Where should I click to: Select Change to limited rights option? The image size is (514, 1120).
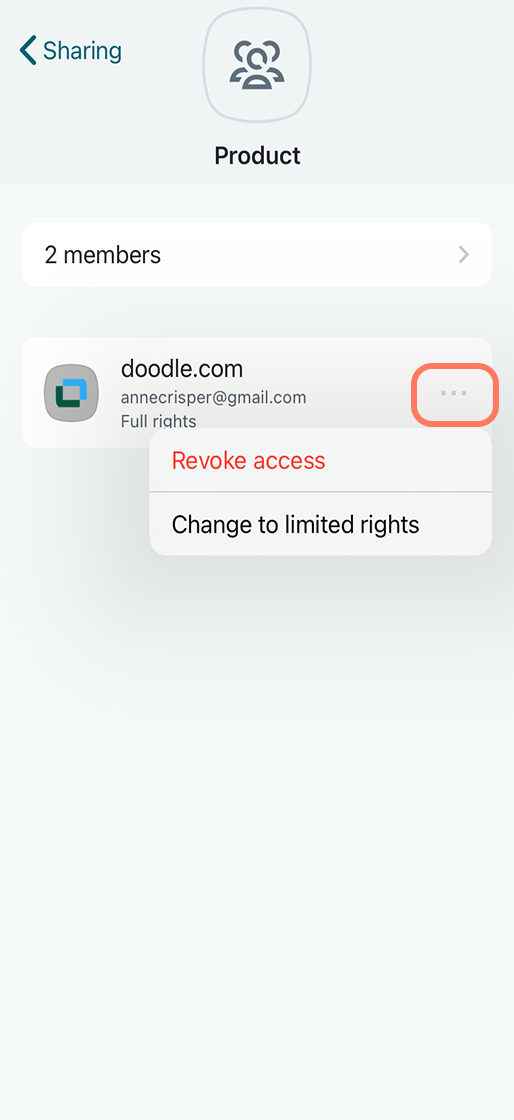pos(321,524)
